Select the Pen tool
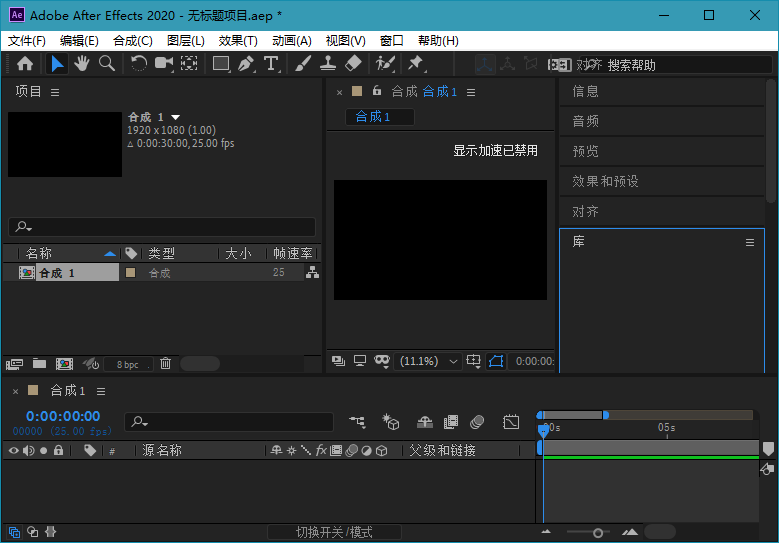779x543 pixels. click(x=246, y=64)
